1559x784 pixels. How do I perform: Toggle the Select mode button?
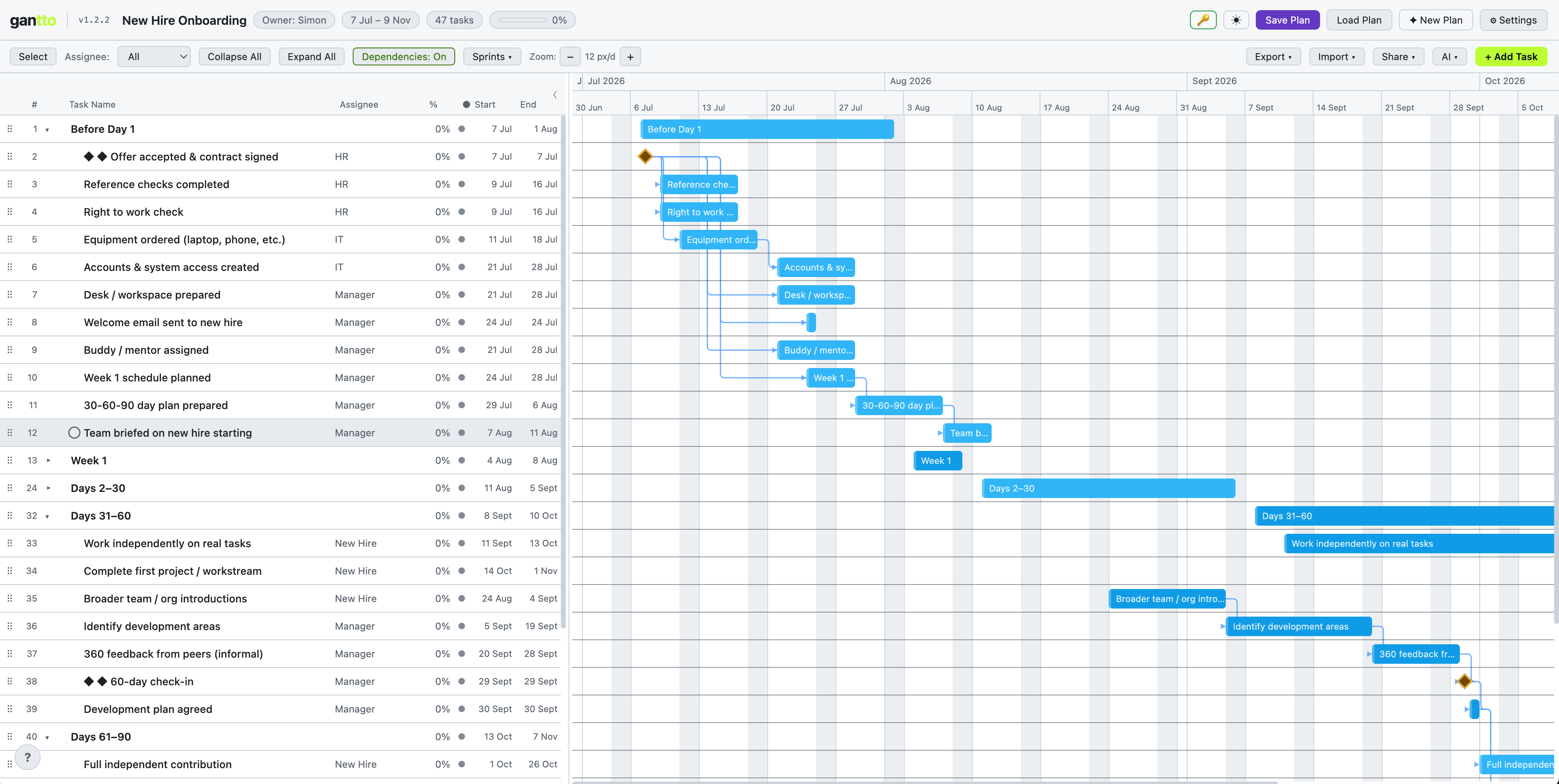coord(33,57)
